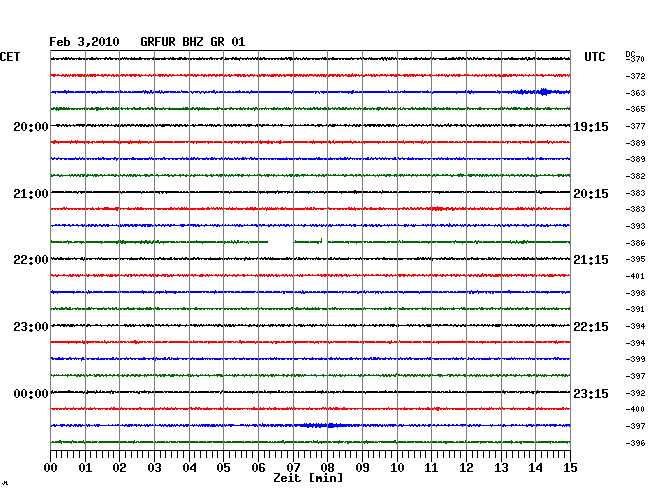Click DC offset value -392
The width and height of the screenshot is (650, 494).
635,393
